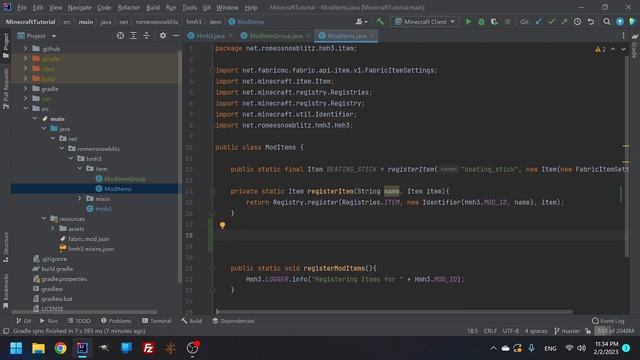
Task: Open the Refactor menu
Action: pos(129,7)
